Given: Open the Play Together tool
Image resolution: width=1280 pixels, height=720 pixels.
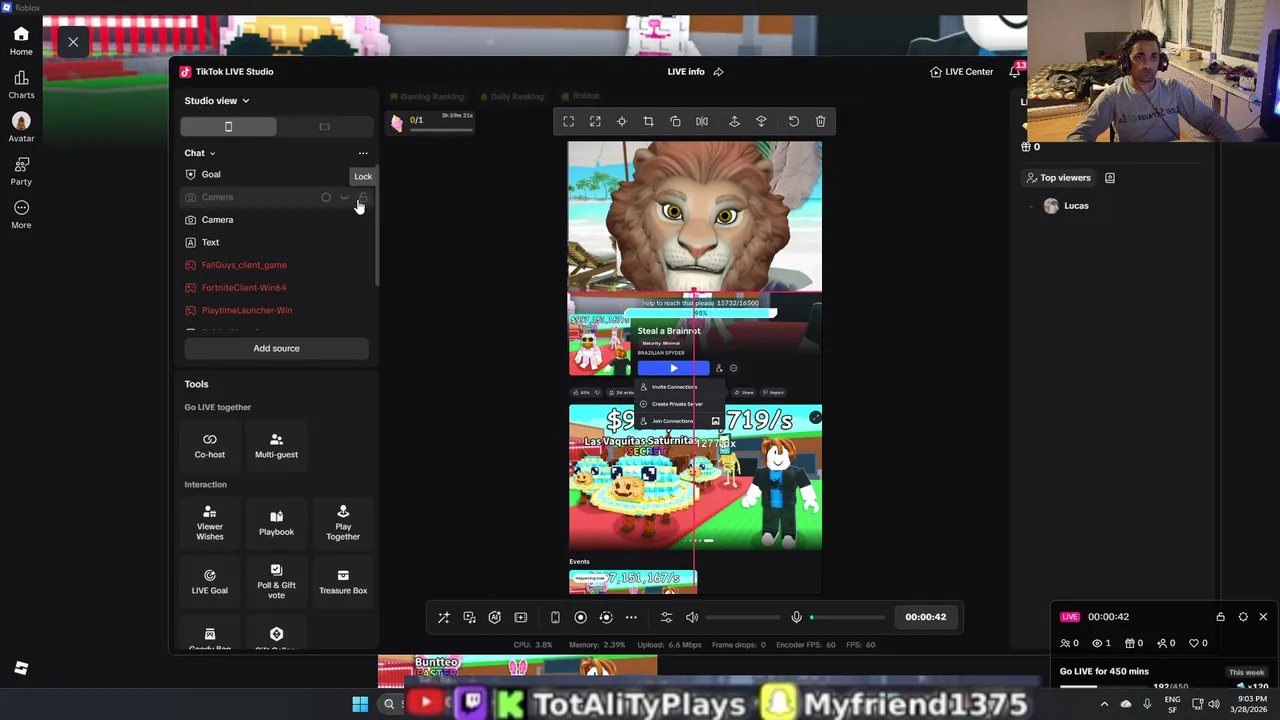Looking at the screenshot, I should [x=343, y=523].
